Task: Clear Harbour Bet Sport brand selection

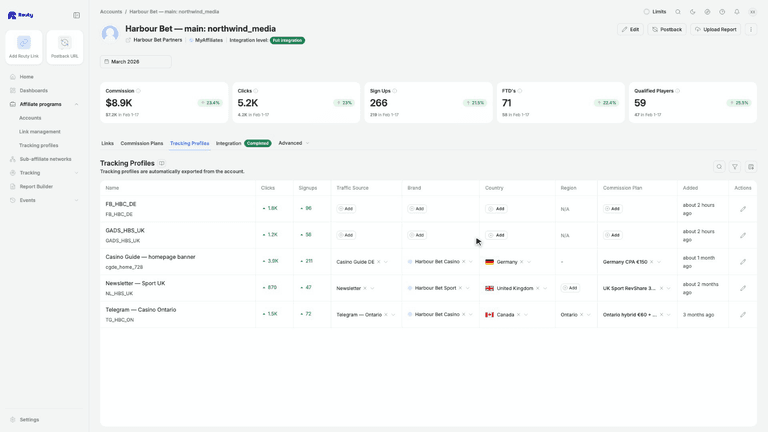Action: click(460, 288)
